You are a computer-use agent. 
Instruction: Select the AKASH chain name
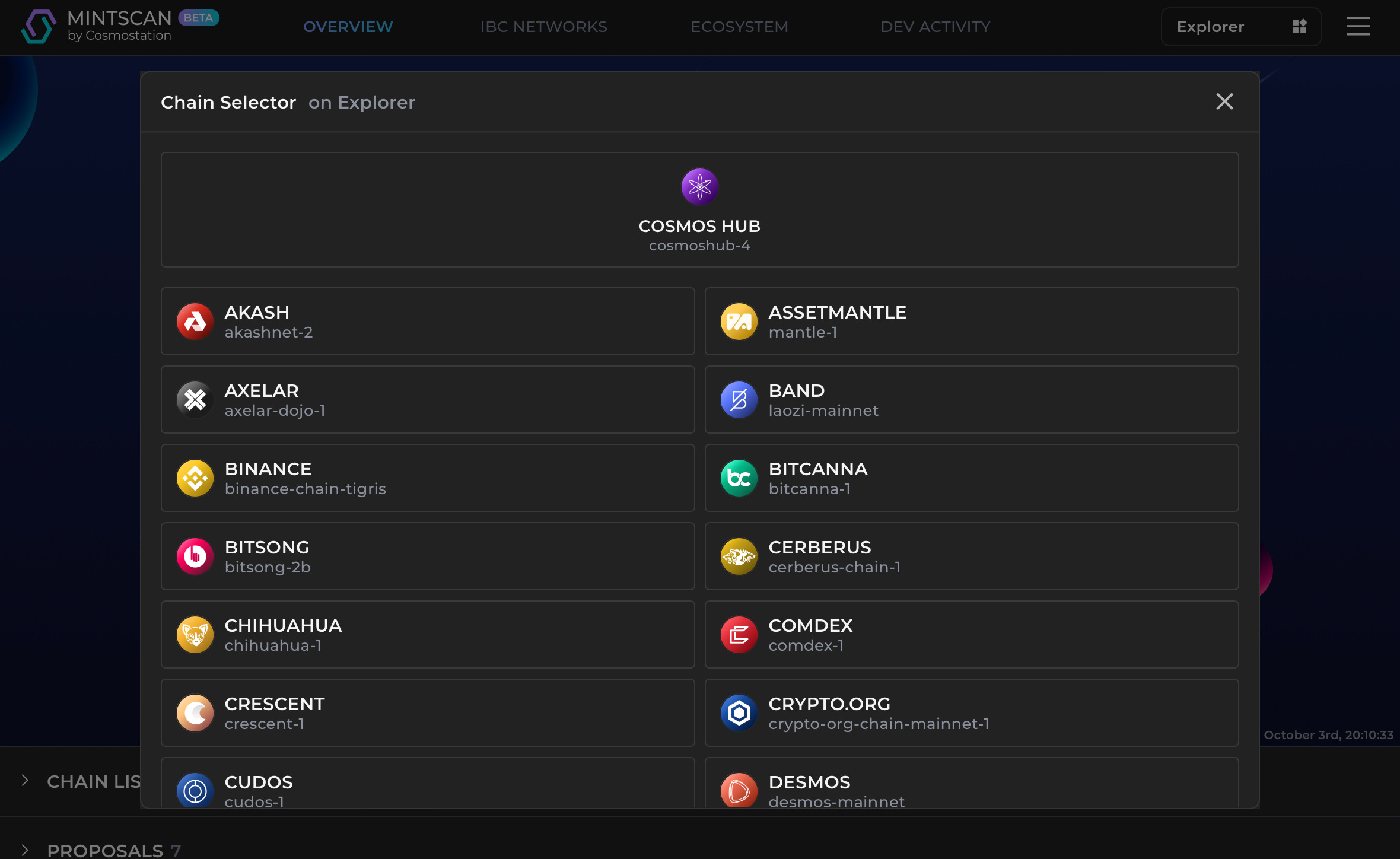pos(257,312)
